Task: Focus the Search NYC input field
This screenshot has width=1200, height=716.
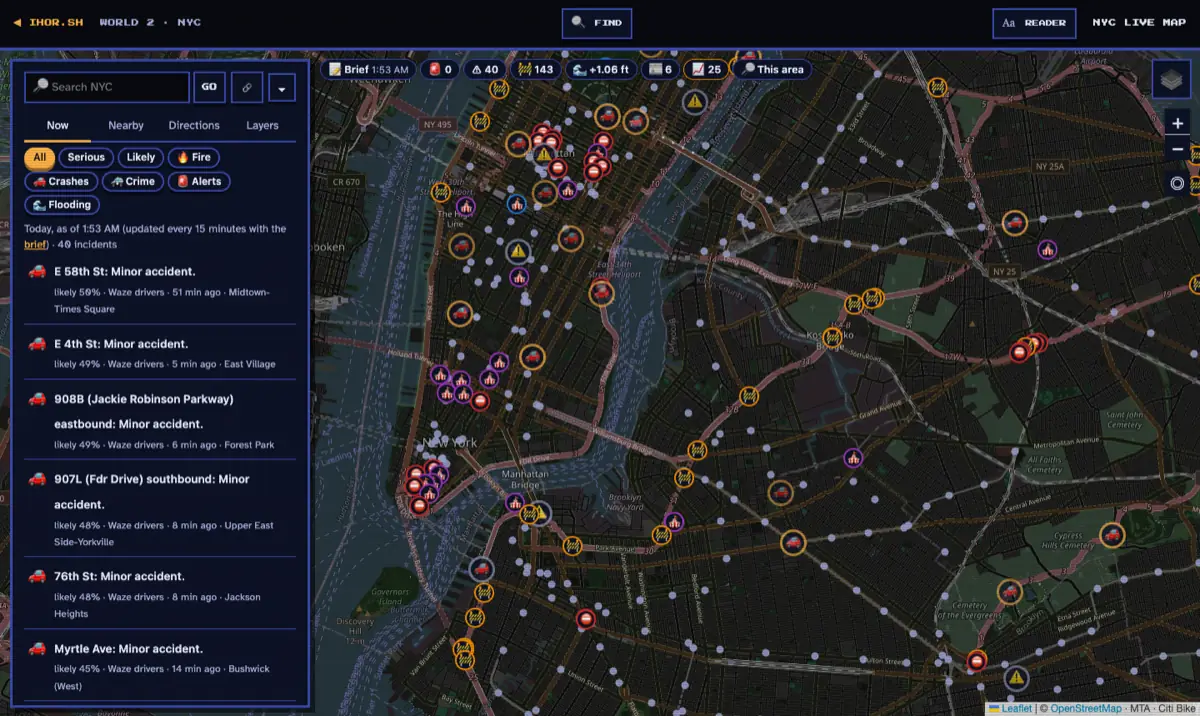Action: pos(107,87)
